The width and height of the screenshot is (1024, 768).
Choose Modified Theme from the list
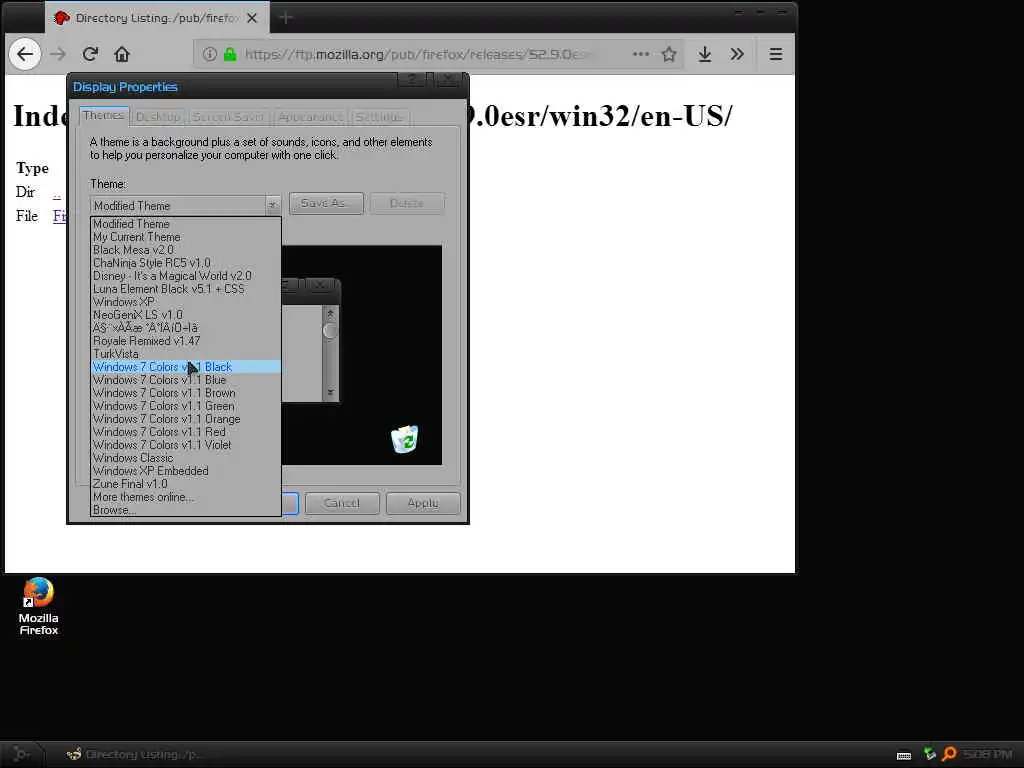click(186, 224)
